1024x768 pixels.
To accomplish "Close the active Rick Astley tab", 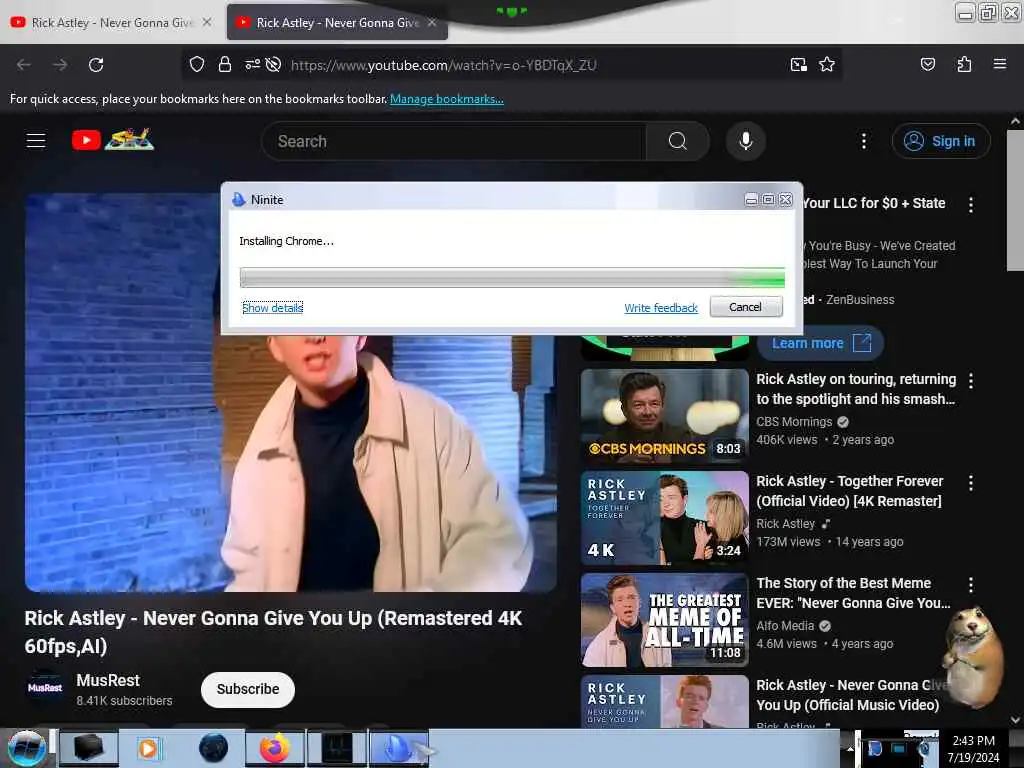I will pos(432,22).
